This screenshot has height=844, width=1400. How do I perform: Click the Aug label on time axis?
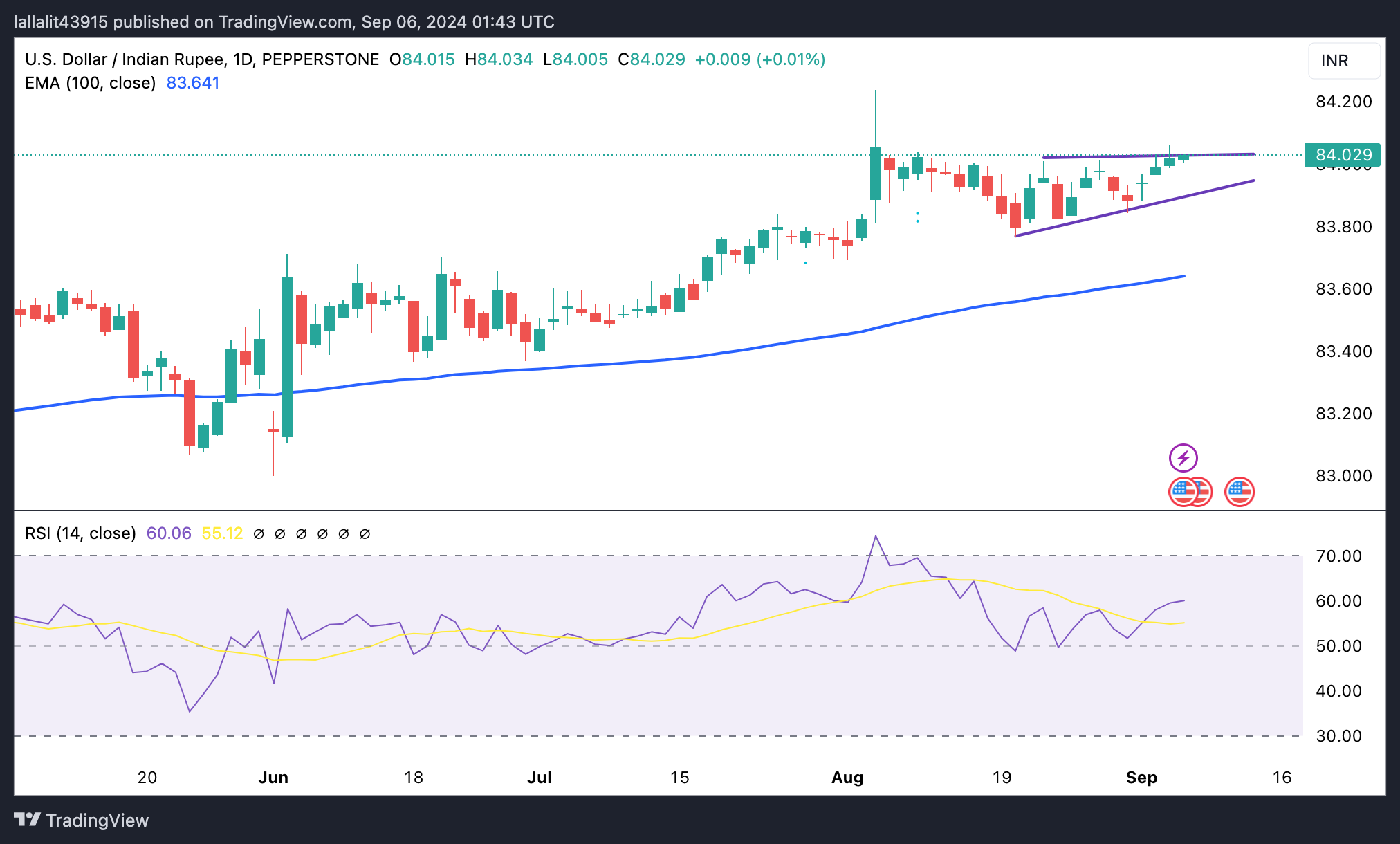(x=847, y=778)
